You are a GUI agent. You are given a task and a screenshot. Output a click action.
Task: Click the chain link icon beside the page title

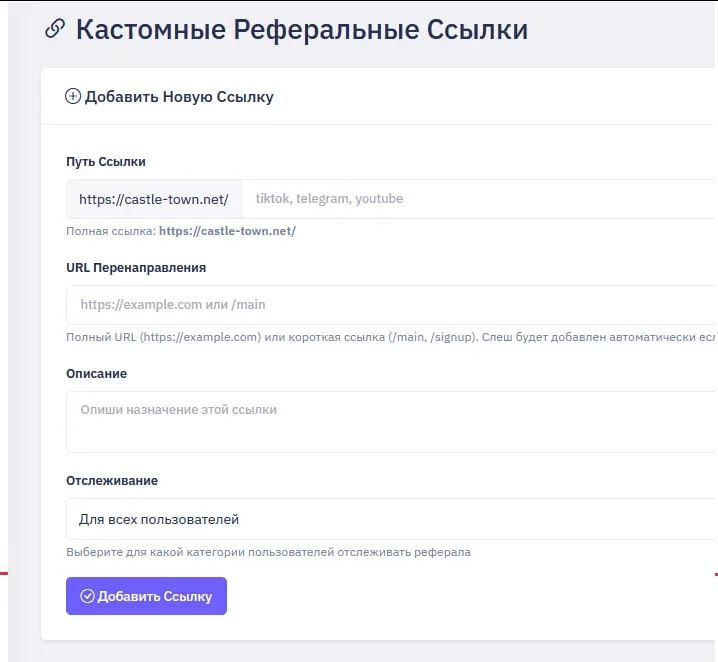(x=55, y=29)
